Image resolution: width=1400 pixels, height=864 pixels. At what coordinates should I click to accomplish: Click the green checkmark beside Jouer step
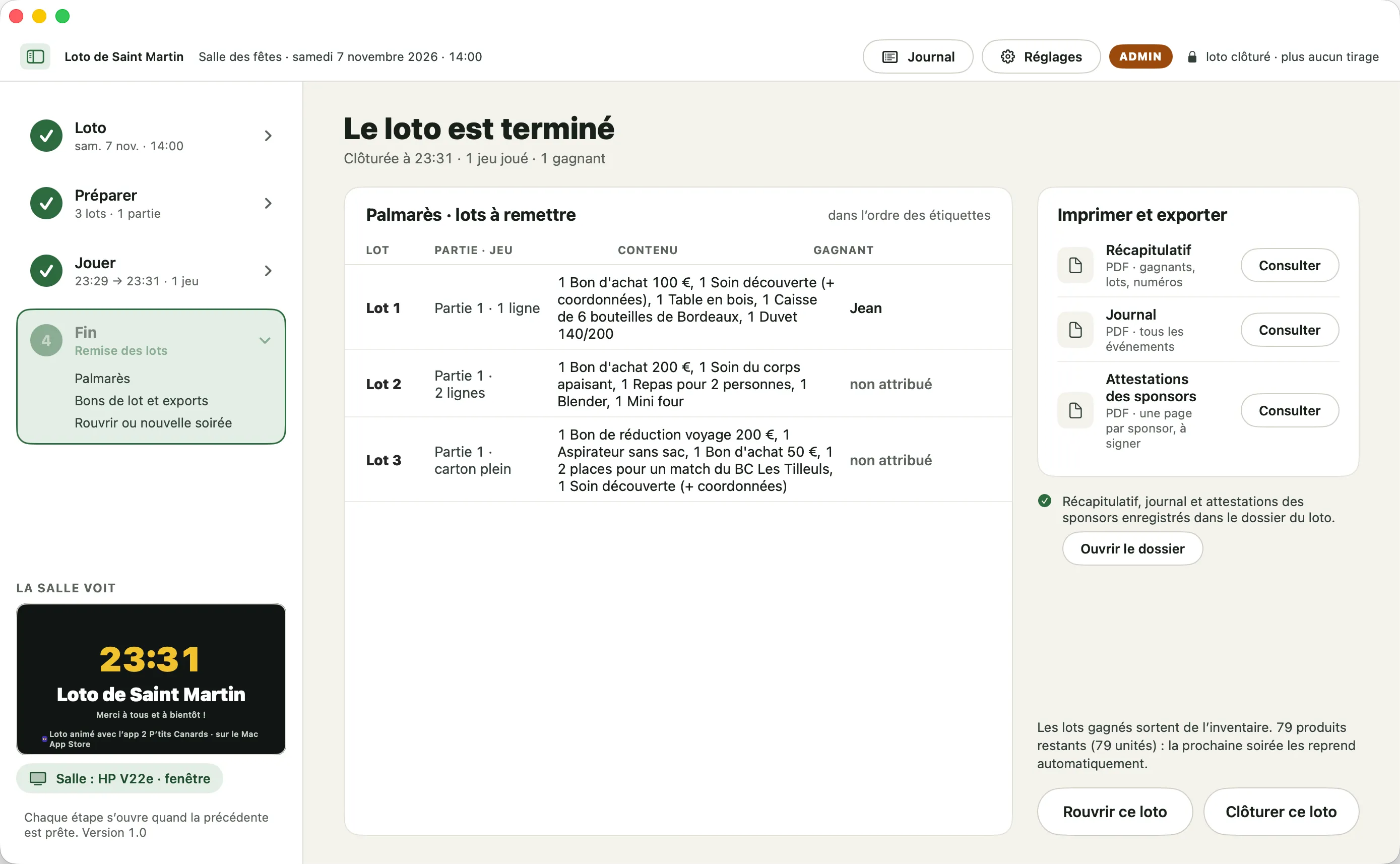click(46, 270)
